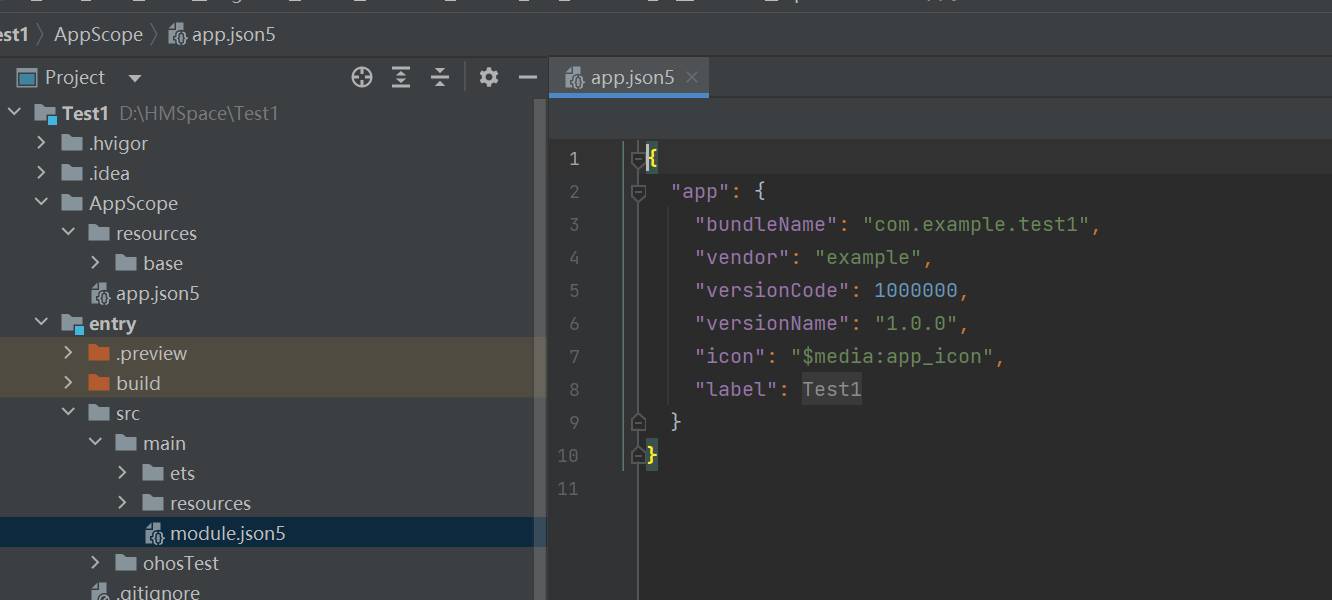Click the .idea folder icon
1332x600 pixels.
(72, 173)
